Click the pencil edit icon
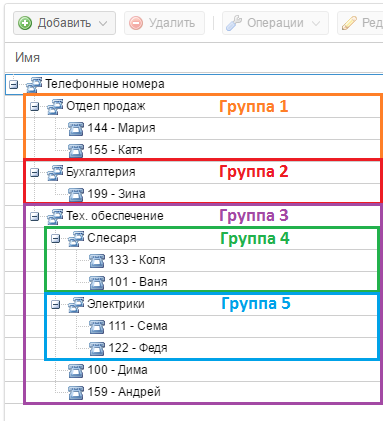The width and height of the screenshot is (383, 421). tap(349, 23)
